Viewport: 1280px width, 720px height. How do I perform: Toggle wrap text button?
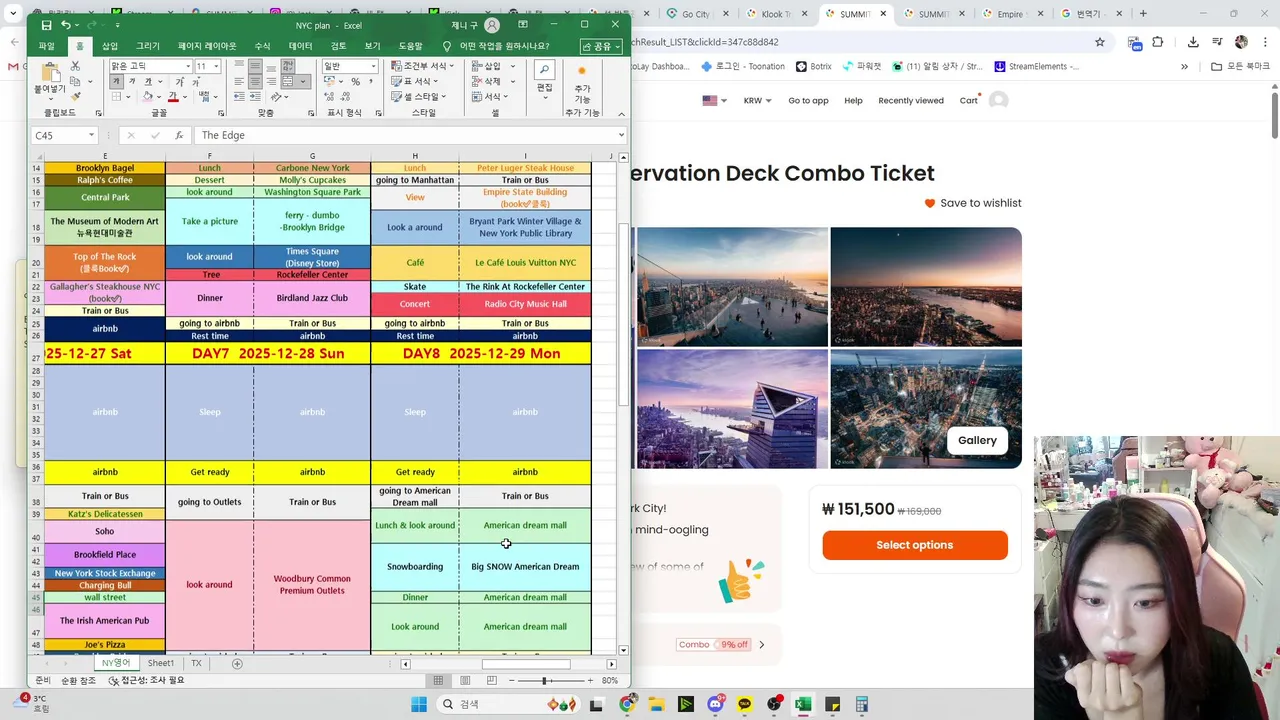[288, 66]
